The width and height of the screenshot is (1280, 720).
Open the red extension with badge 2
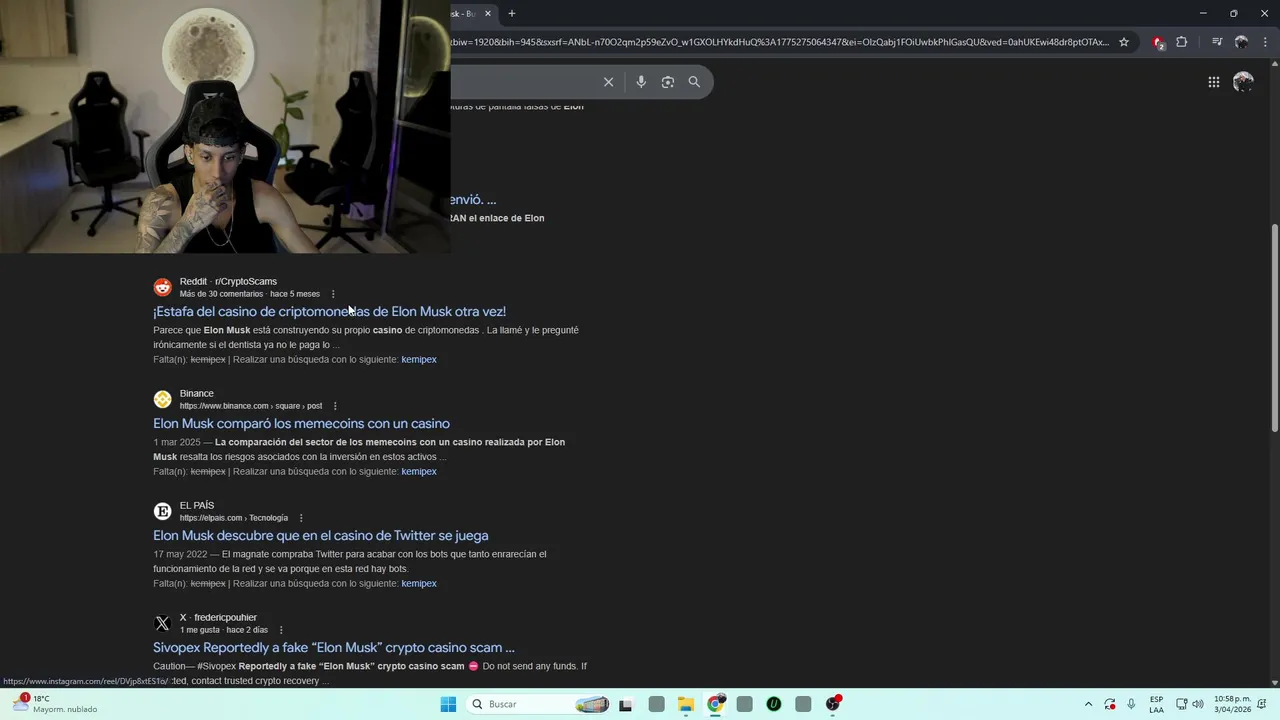(1158, 42)
